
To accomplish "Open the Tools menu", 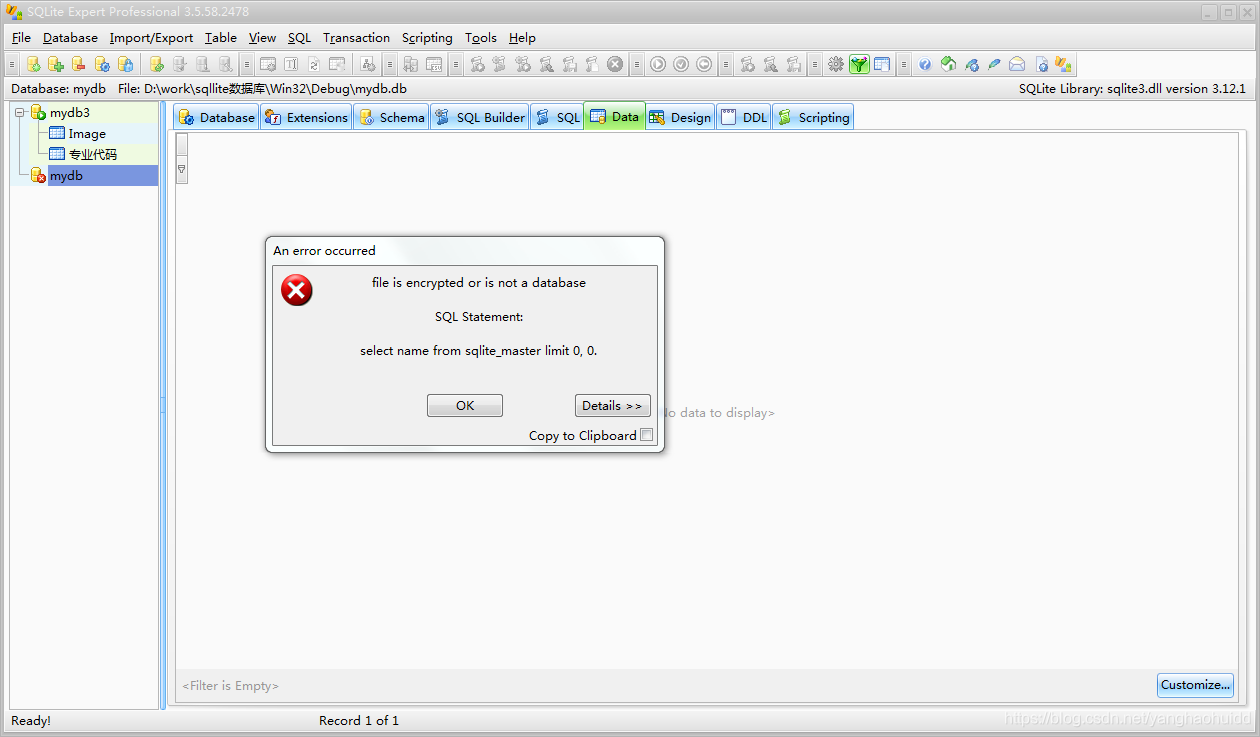I will click(481, 38).
